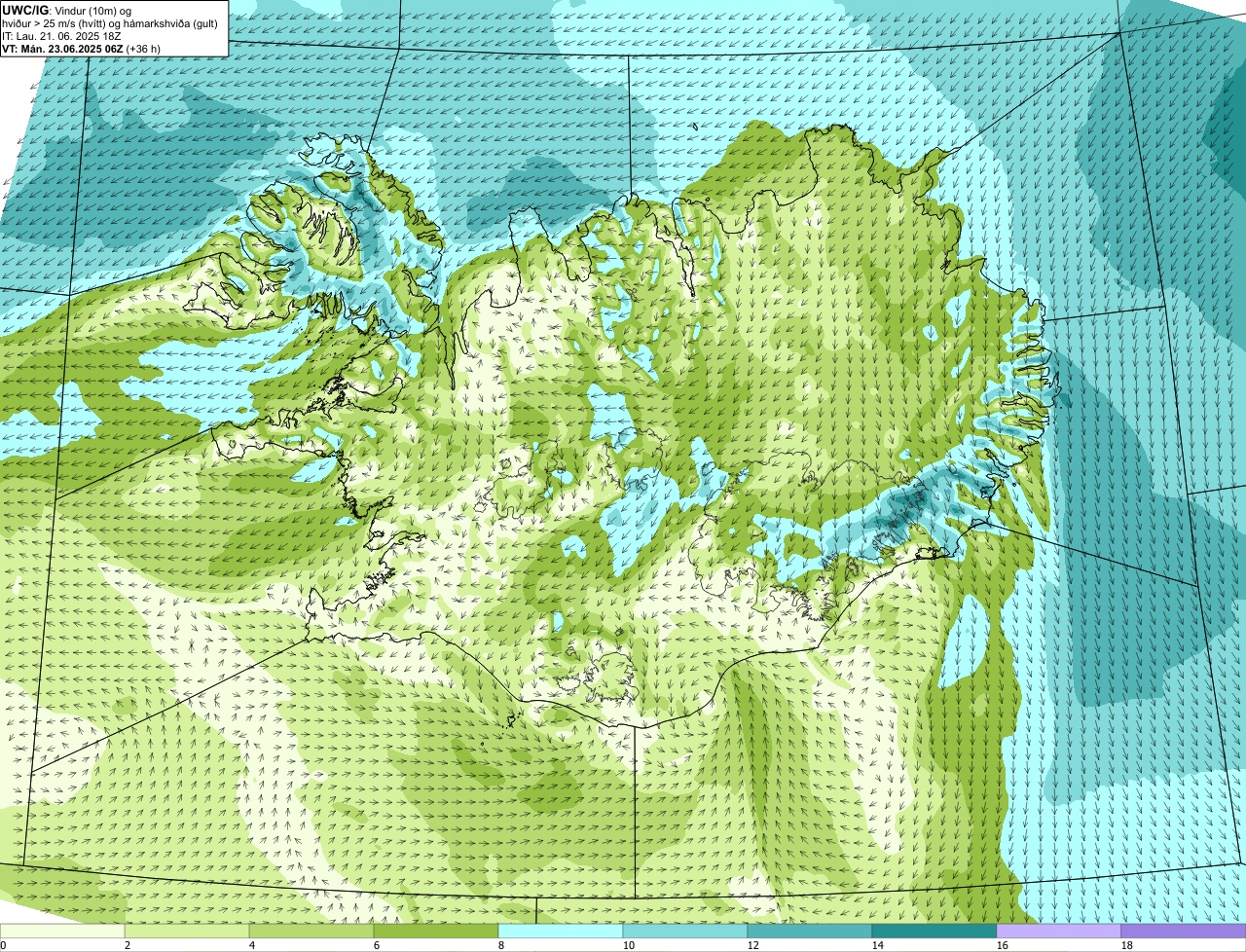This screenshot has height=952, width=1246.
Task: Click the purple swatch right of label 18
Action: tap(1184, 932)
